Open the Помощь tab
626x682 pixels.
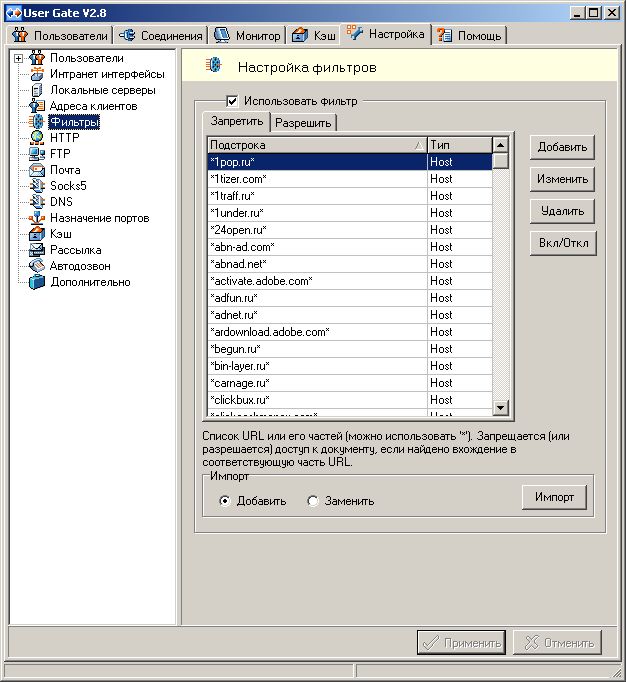pos(469,35)
